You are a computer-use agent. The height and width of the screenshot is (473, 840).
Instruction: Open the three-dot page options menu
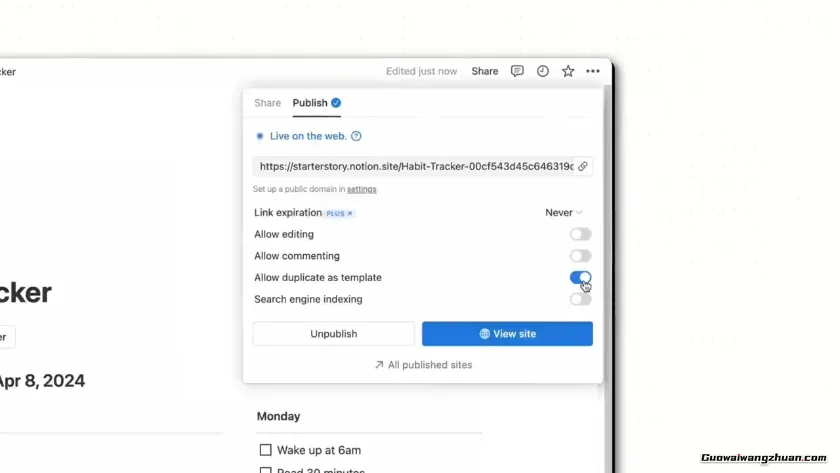tap(593, 71)
